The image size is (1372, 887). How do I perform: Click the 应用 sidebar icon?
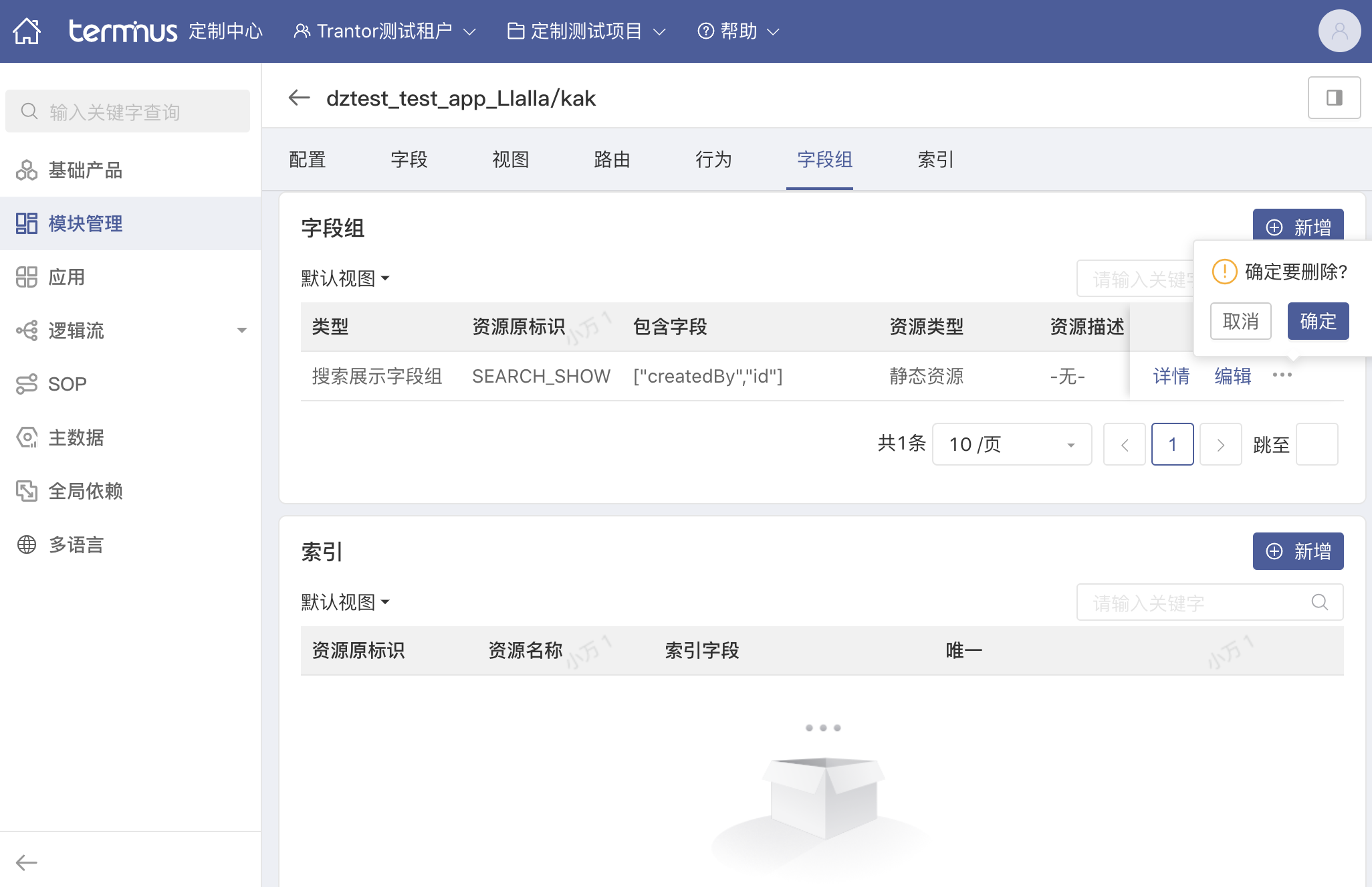(27, 277)
